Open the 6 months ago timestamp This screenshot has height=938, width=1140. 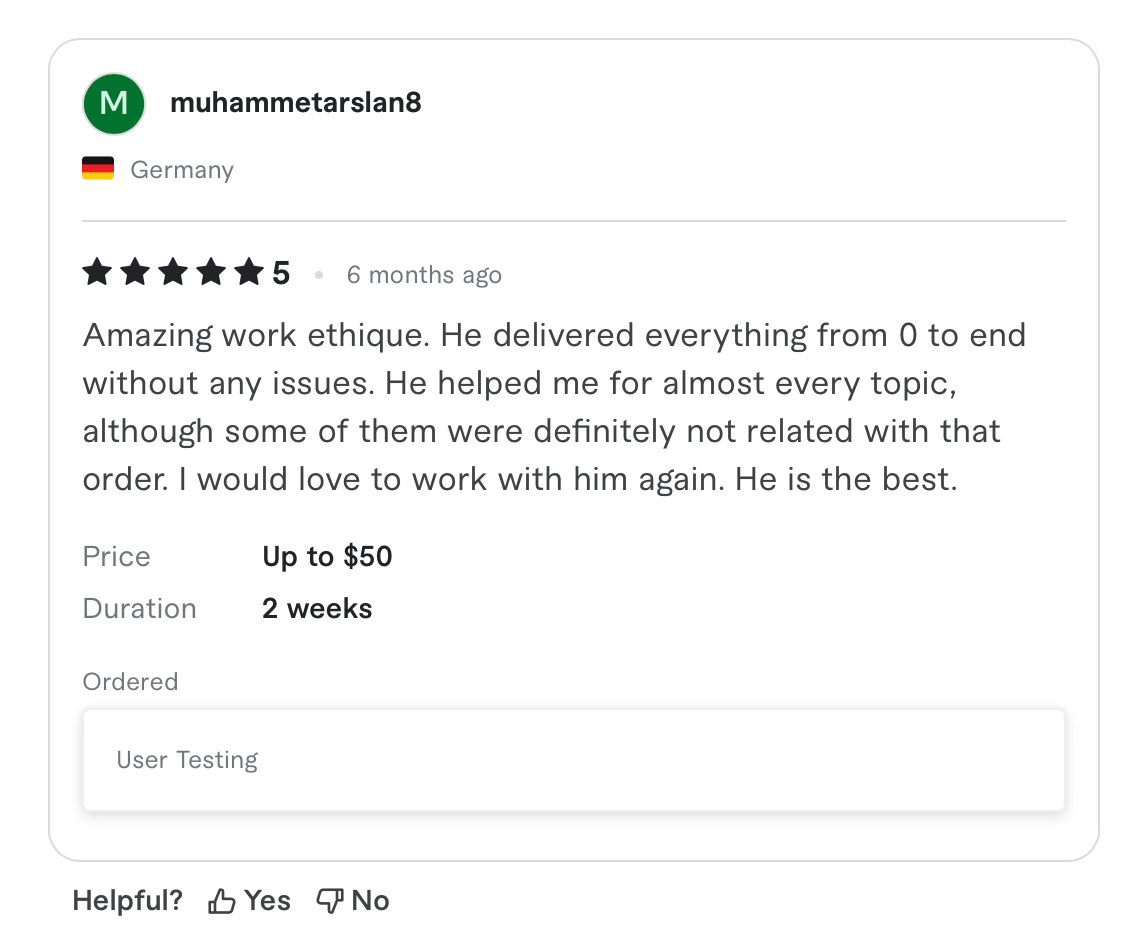(x=424, y=274)
